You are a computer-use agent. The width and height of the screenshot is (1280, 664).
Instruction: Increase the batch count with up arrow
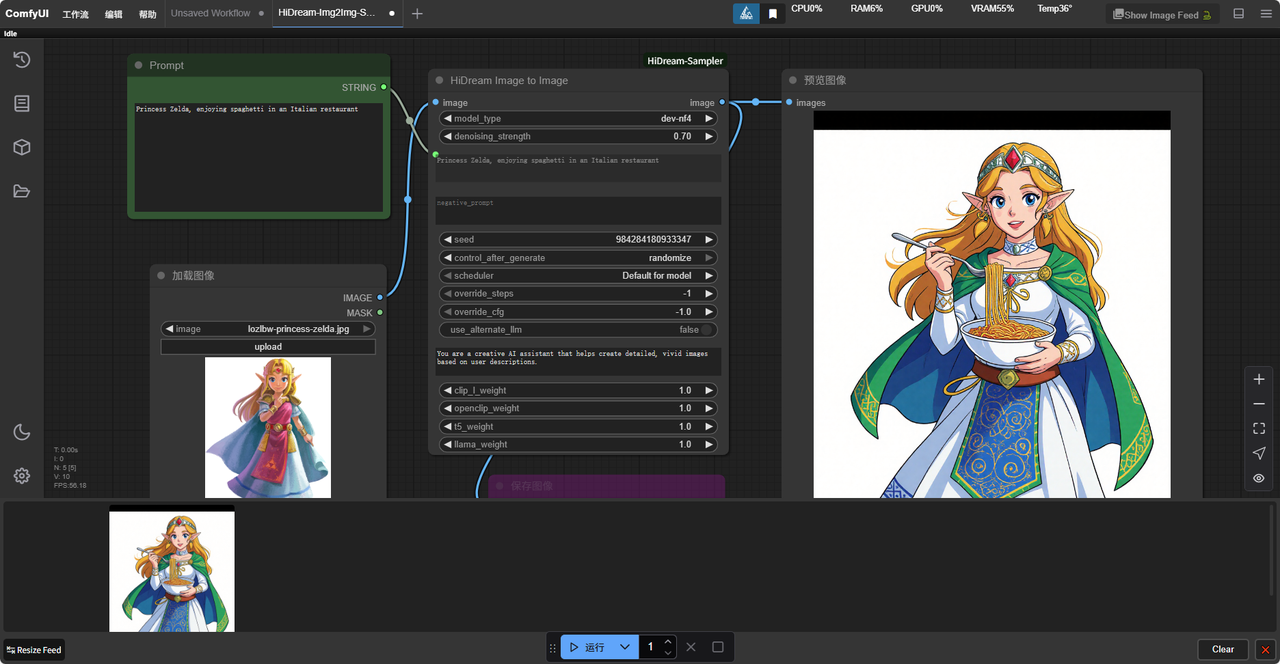(x=669, y=641)
